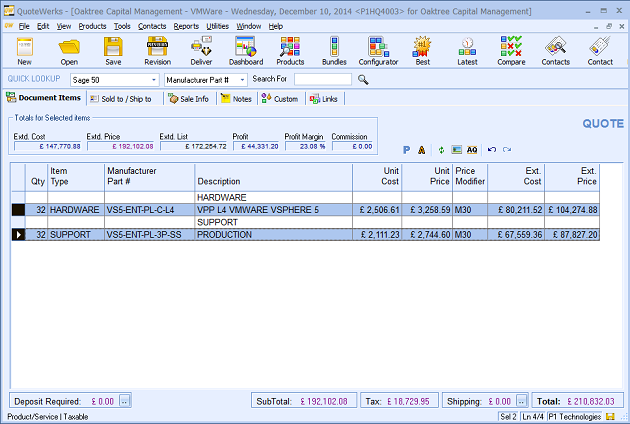
Task: Expand the Manufacturer Part # dropdown
Action: point(242,80)
